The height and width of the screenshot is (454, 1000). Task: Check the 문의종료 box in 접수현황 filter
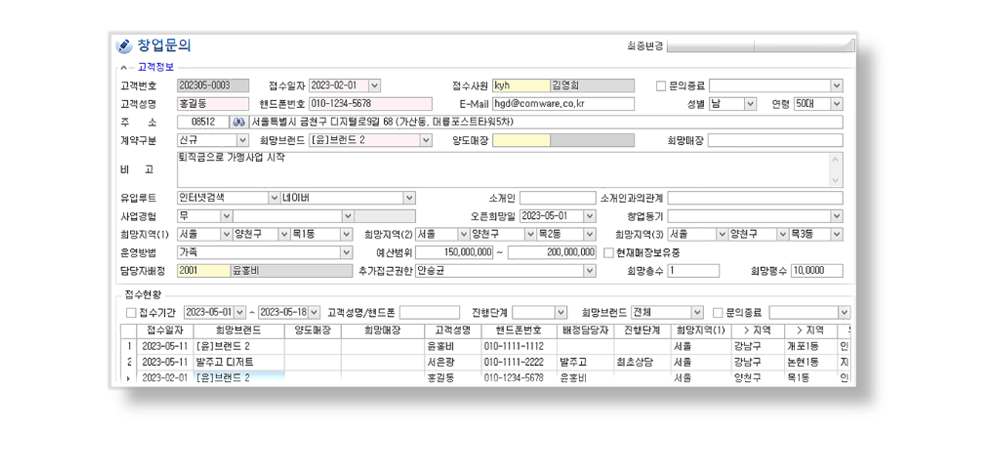[717, 312]
